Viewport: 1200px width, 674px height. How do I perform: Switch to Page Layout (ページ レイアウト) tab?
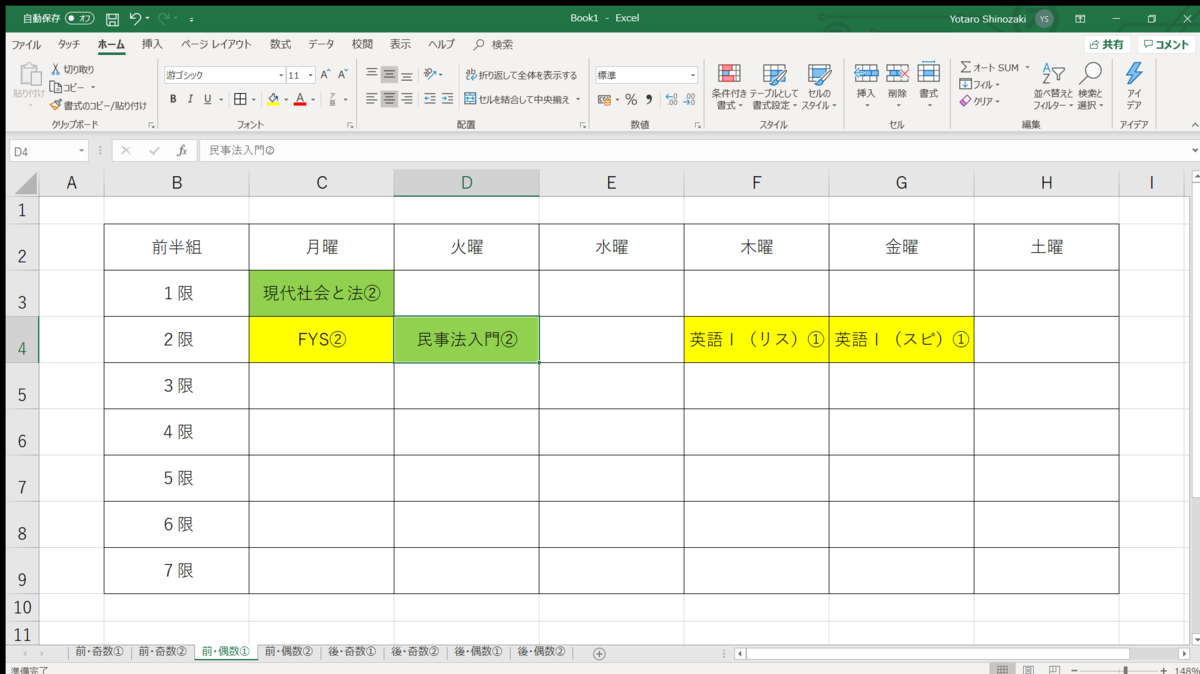point(216,44)
